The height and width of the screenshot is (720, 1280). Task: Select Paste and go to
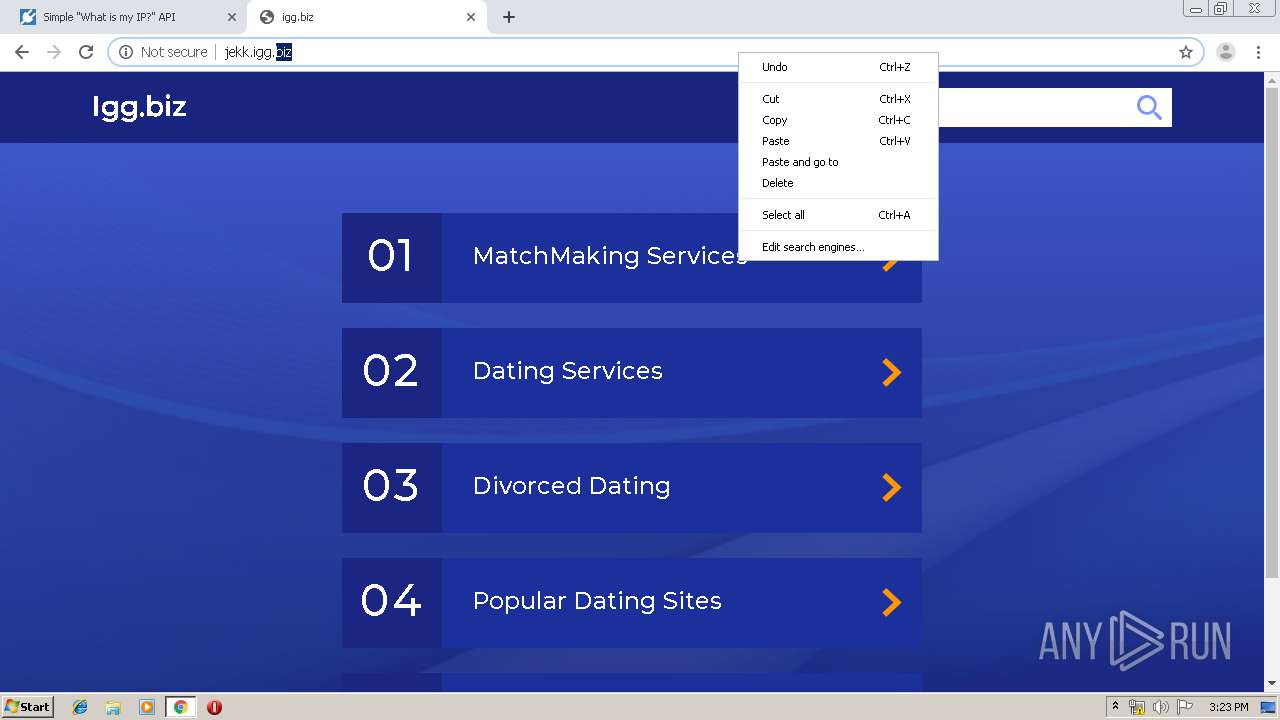[x=838, y=162]
